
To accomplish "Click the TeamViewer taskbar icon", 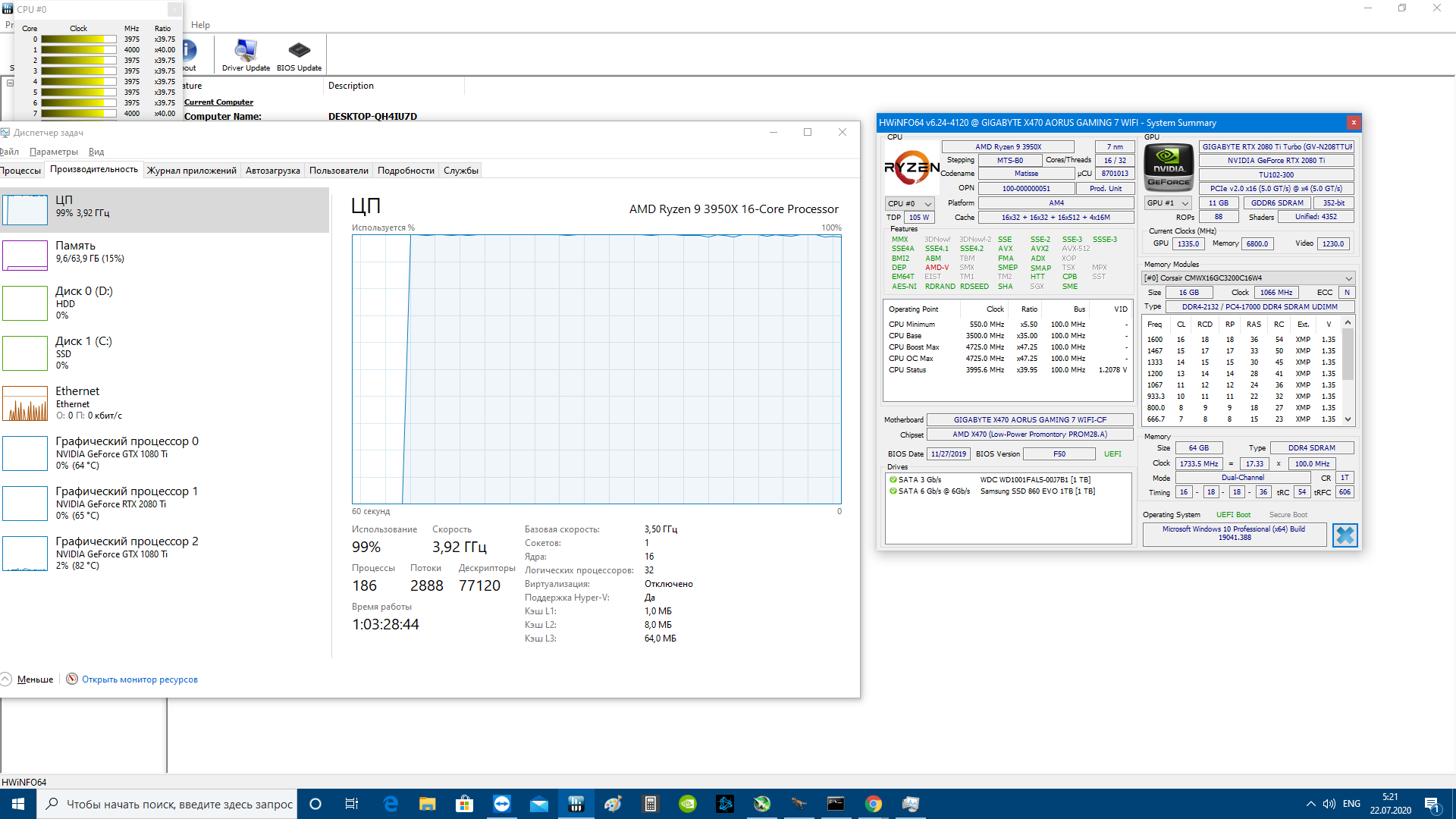I will pos(502,804).
